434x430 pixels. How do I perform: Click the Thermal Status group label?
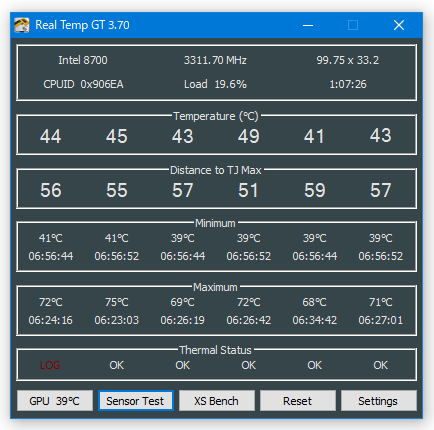(x=215, y=350)
